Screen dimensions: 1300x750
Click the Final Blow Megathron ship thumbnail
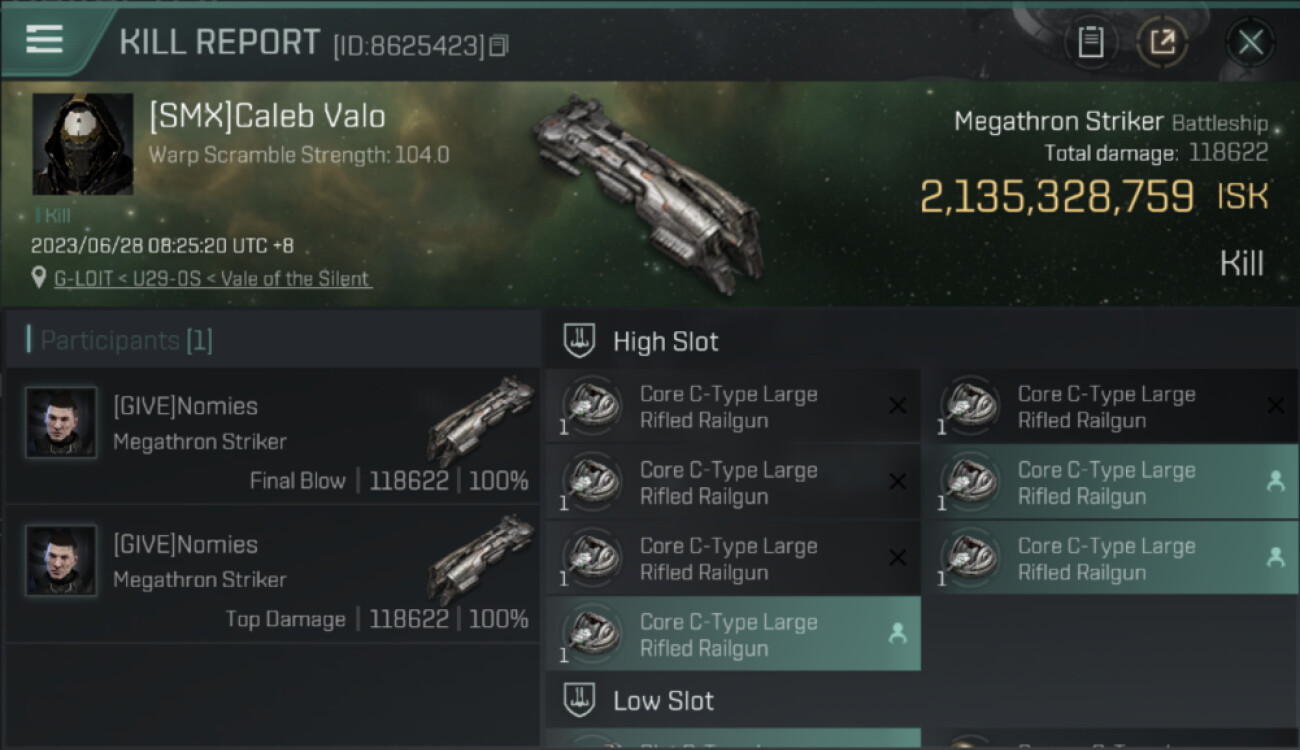[480, 420]
